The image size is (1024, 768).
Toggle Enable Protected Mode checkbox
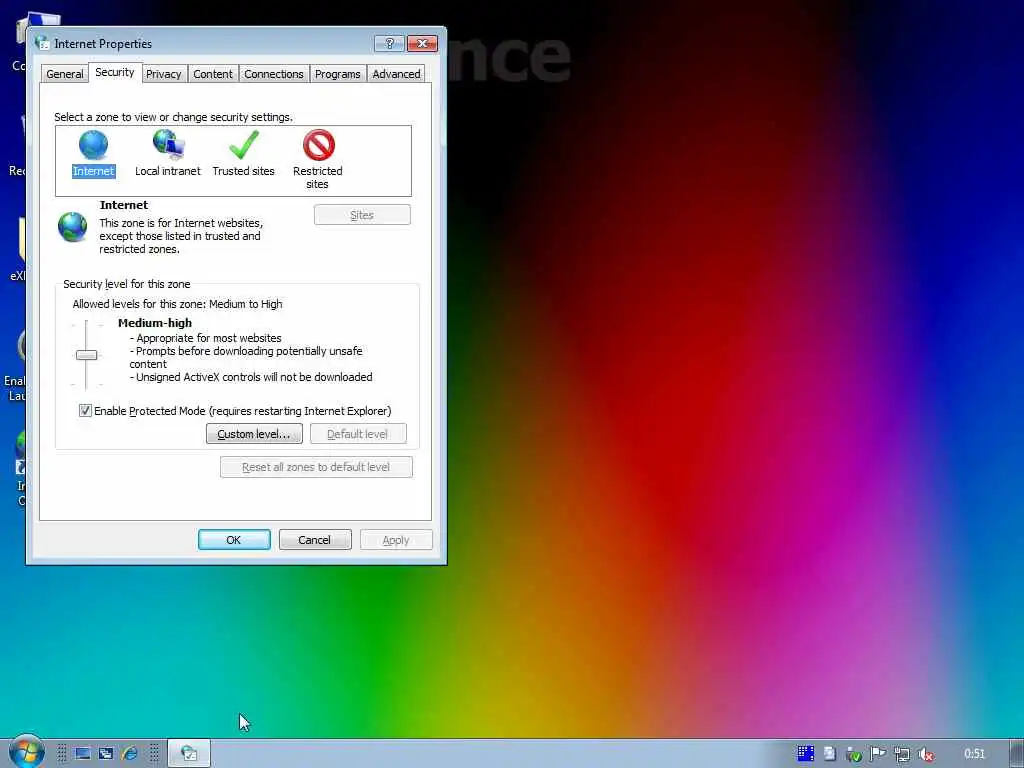coord(85,411)
